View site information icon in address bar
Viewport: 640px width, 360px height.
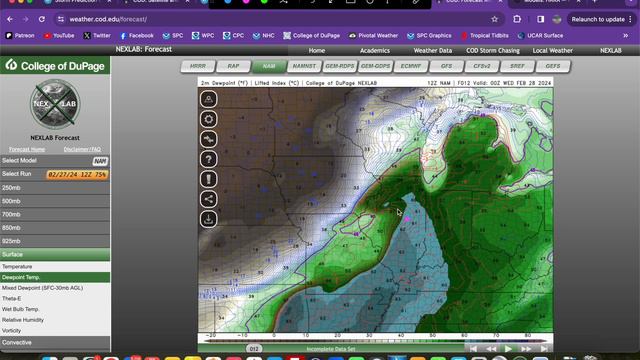[61, 19]
